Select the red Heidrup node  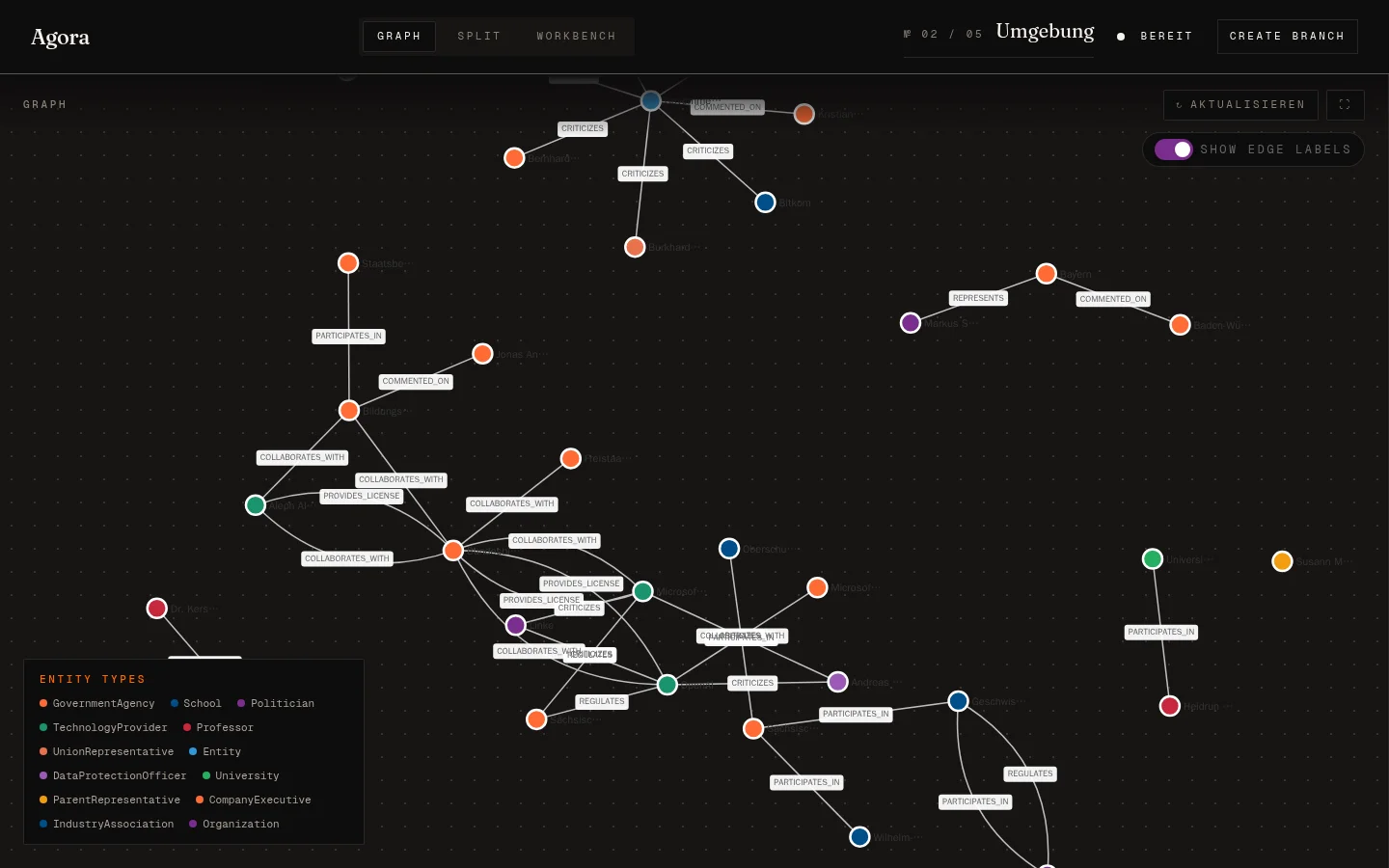[1170, 706]
